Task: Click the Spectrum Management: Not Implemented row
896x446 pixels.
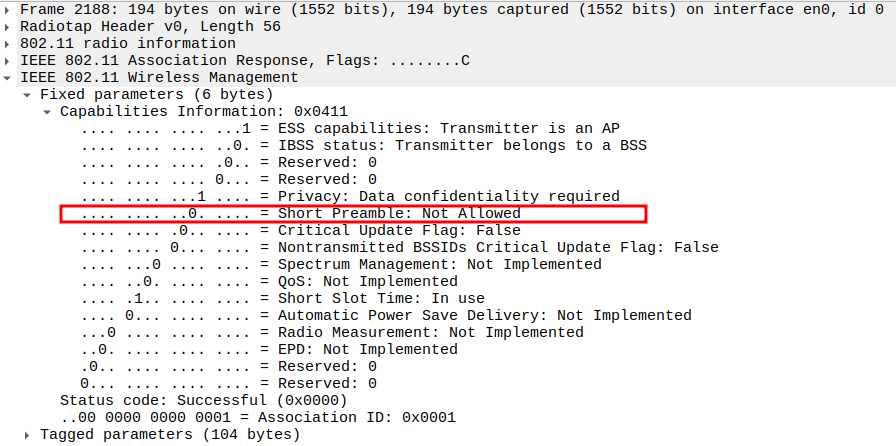Action: click(x=439, y=265)
